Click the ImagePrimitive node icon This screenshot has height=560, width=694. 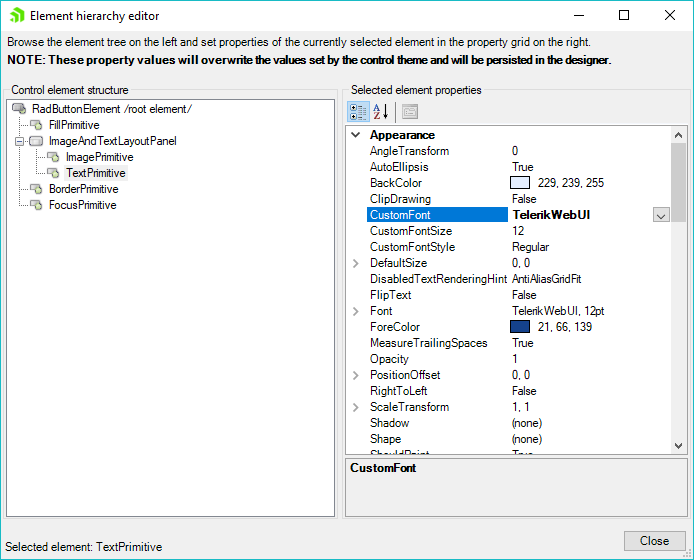pos(53,157)
